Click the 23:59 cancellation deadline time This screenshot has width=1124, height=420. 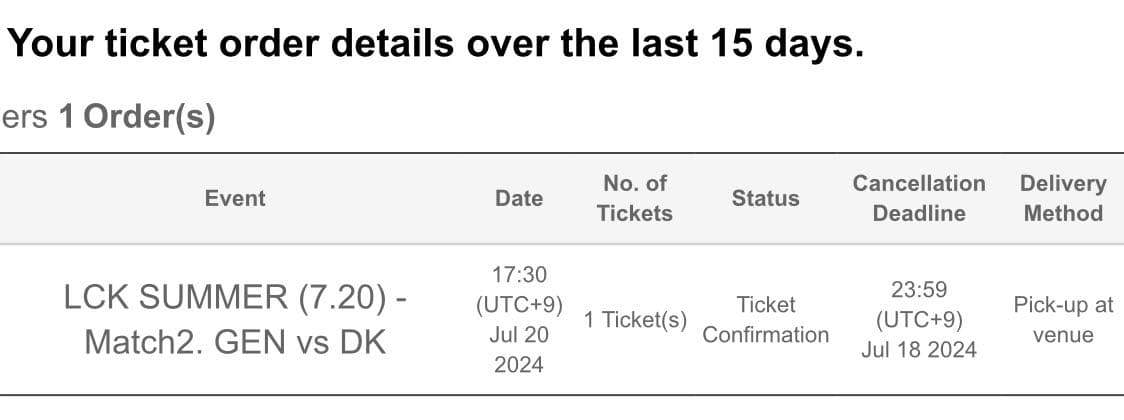point(918,290)
